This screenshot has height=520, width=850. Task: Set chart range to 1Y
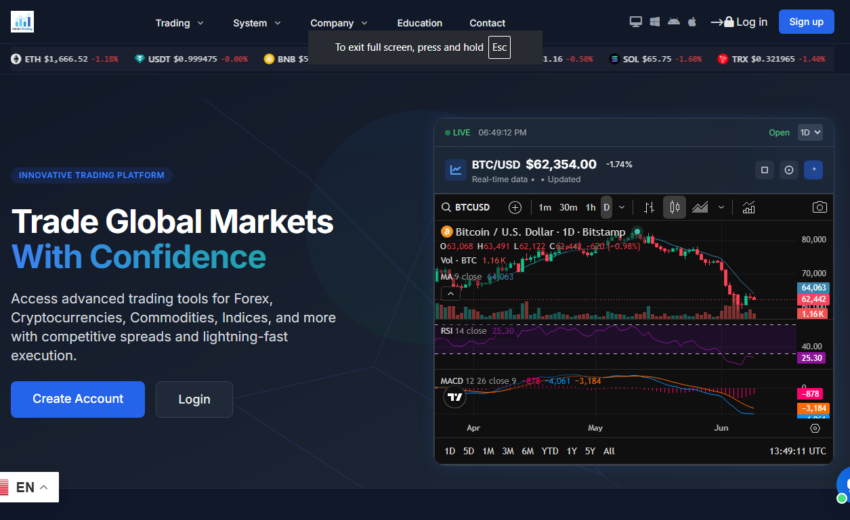572,451
